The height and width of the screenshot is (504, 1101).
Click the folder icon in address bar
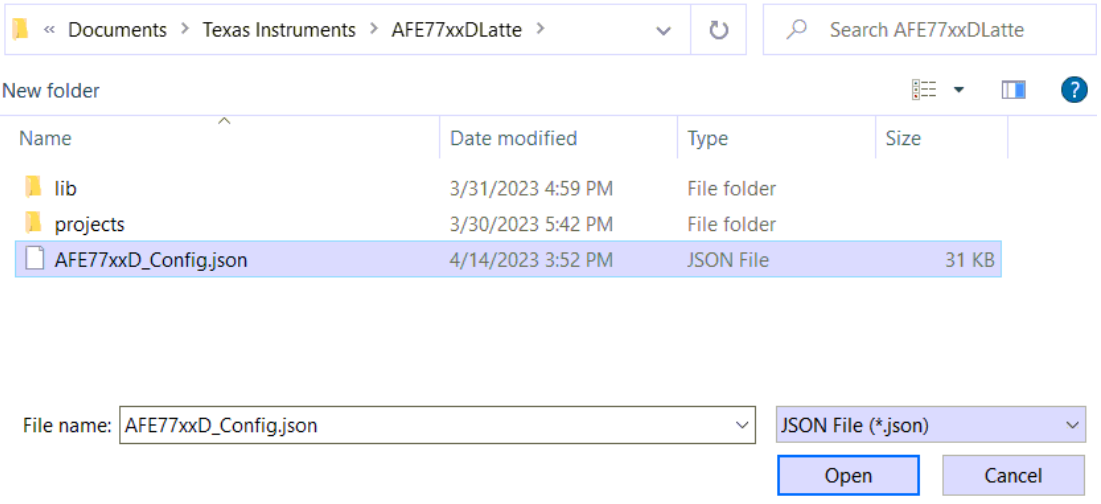point(20,30)
